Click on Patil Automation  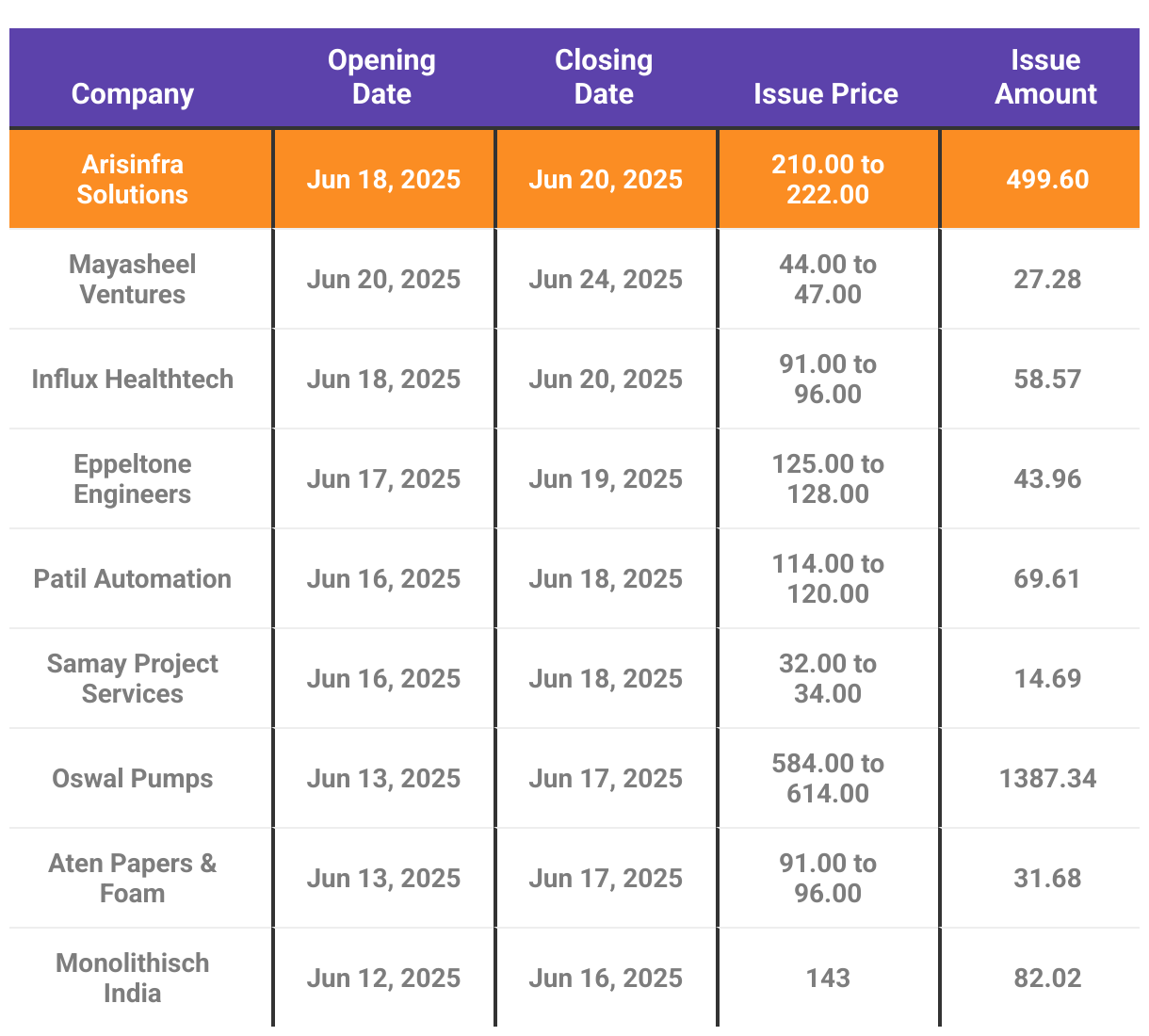point(133,578)
